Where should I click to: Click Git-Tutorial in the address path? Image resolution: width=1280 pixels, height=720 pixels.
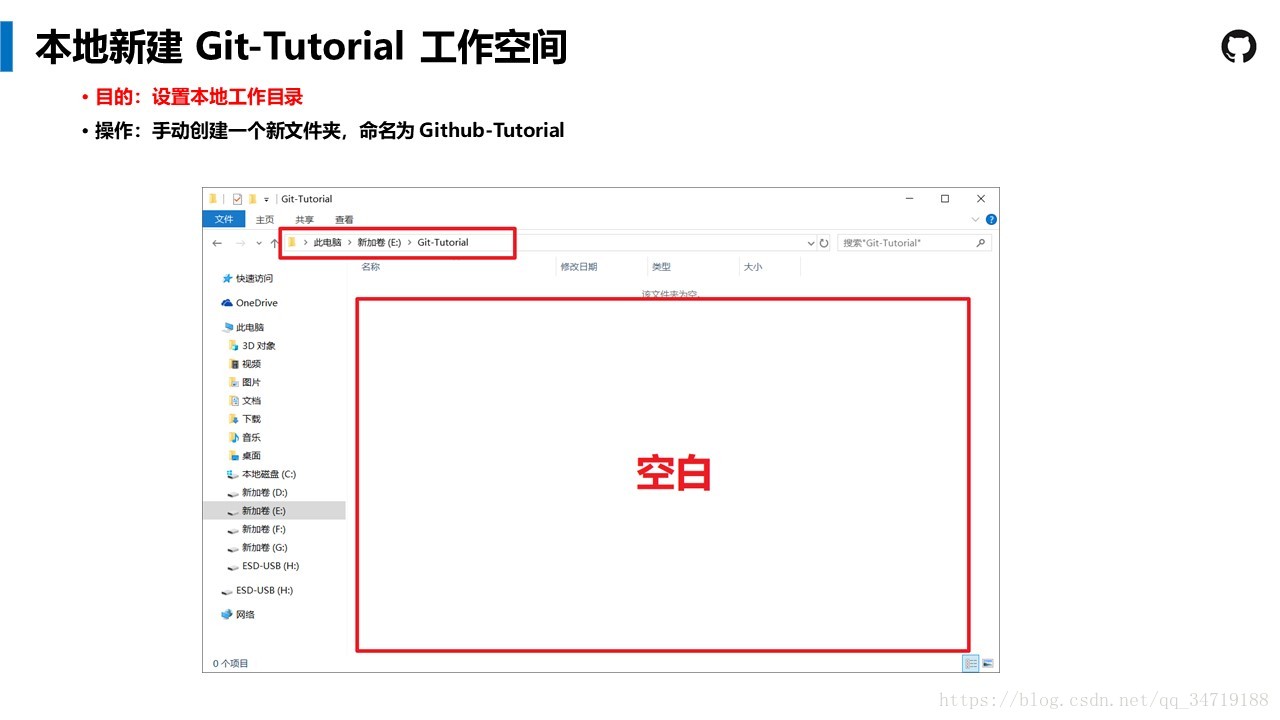443,243
